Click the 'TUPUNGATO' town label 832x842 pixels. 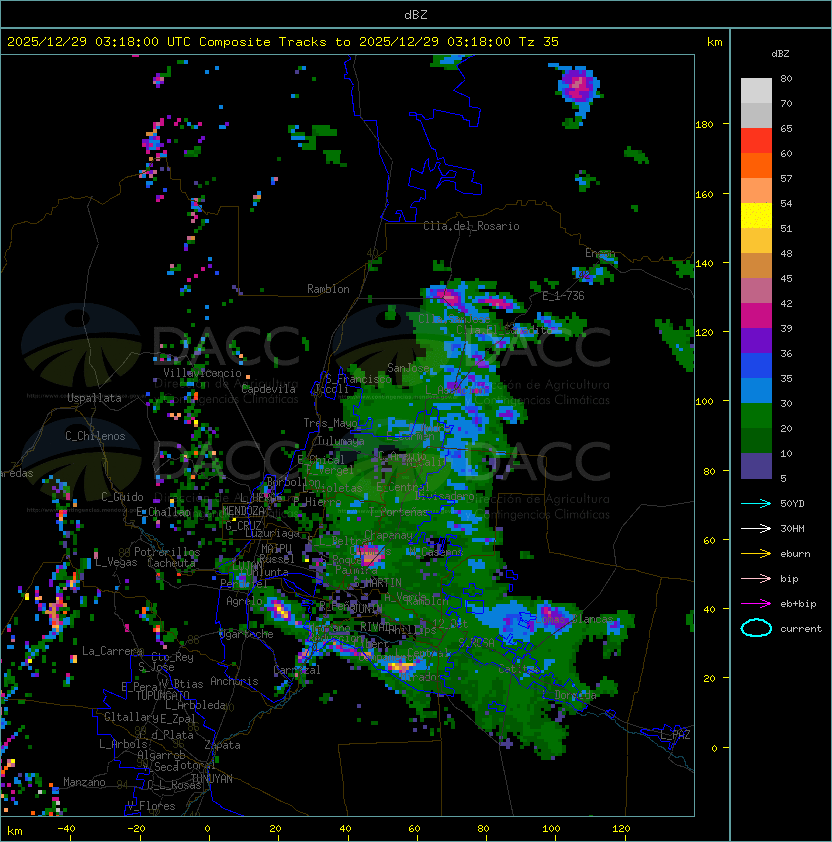(162, 696)
